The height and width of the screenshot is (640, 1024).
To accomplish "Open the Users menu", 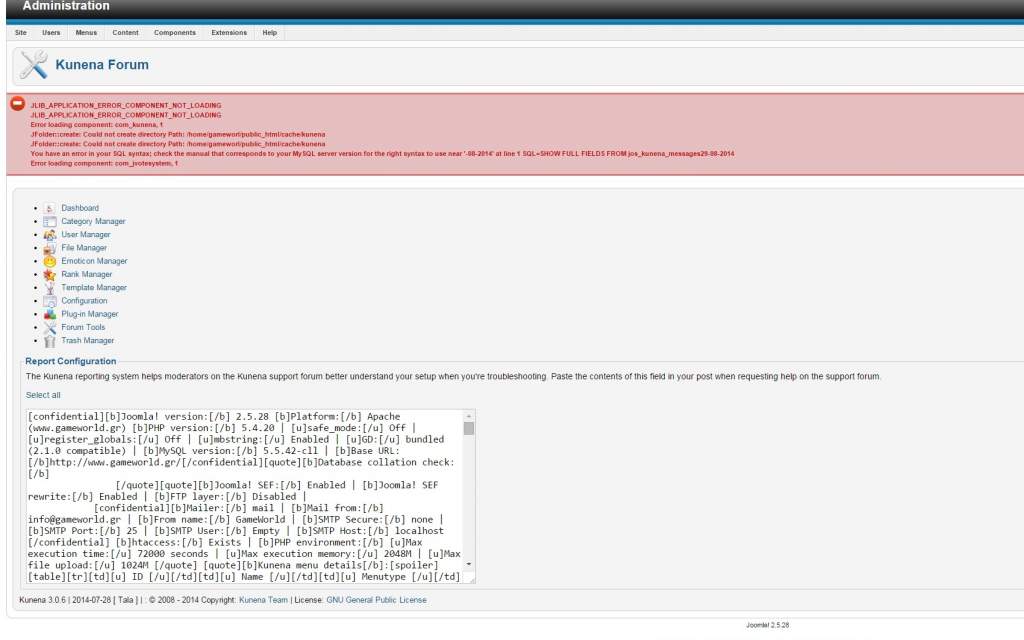I will (51, 33).
